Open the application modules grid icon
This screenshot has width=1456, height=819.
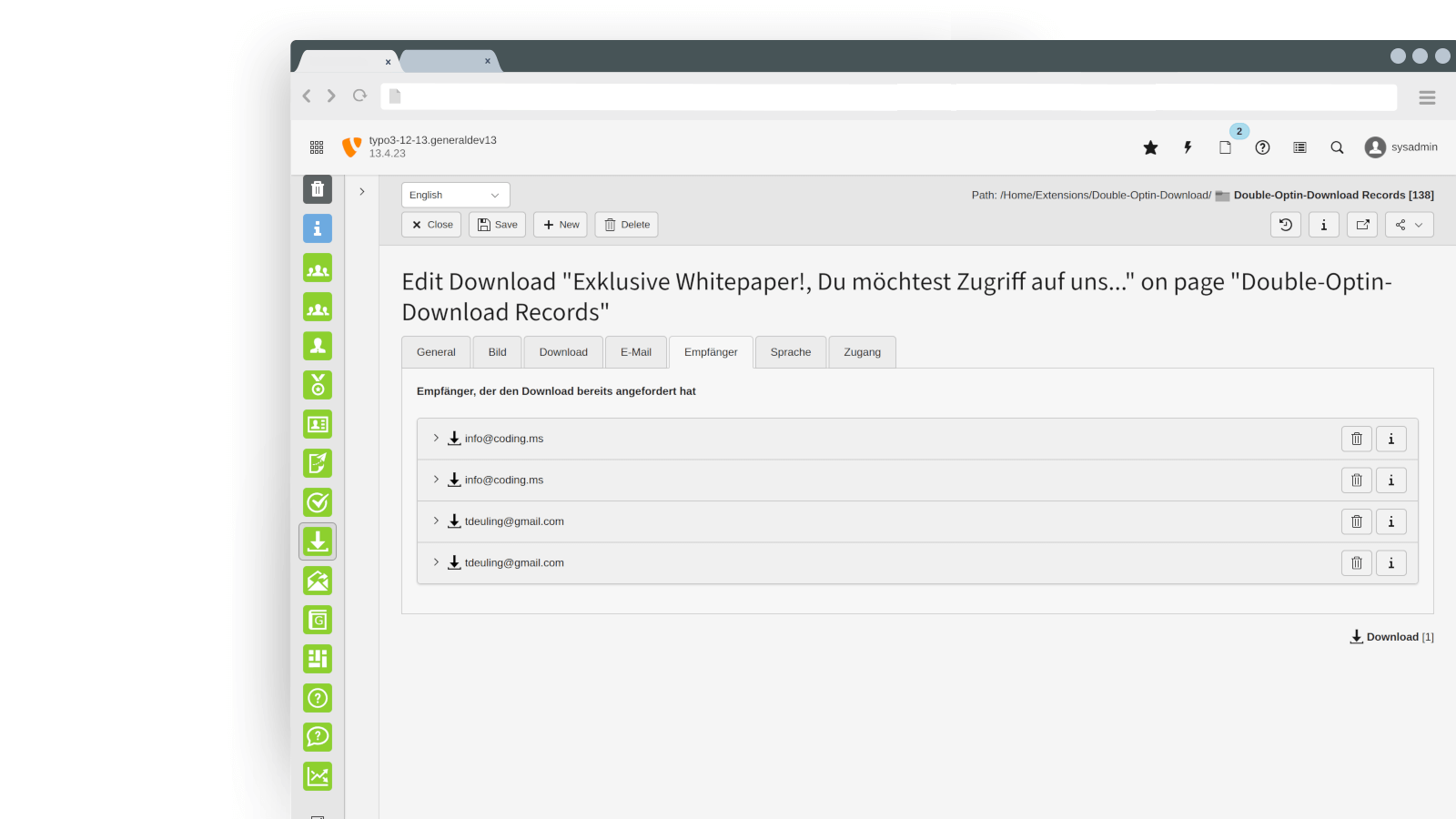(317, 147)
